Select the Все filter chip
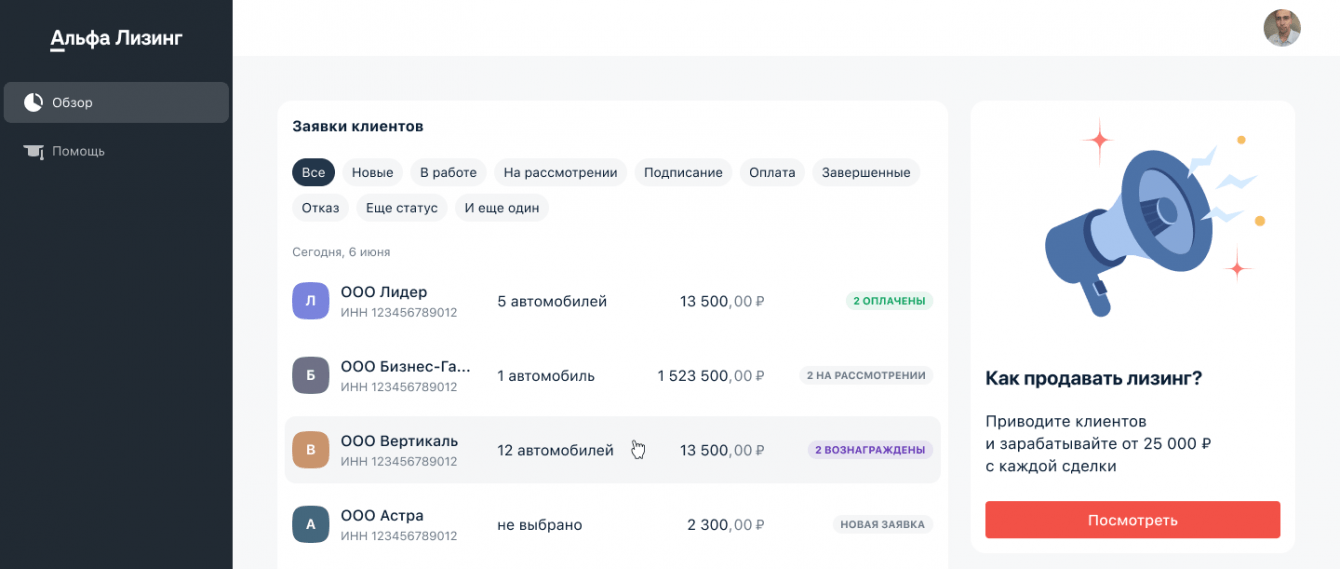This screenshot has height=569, width=1340. pyautogui.click(x=313, y=172)
